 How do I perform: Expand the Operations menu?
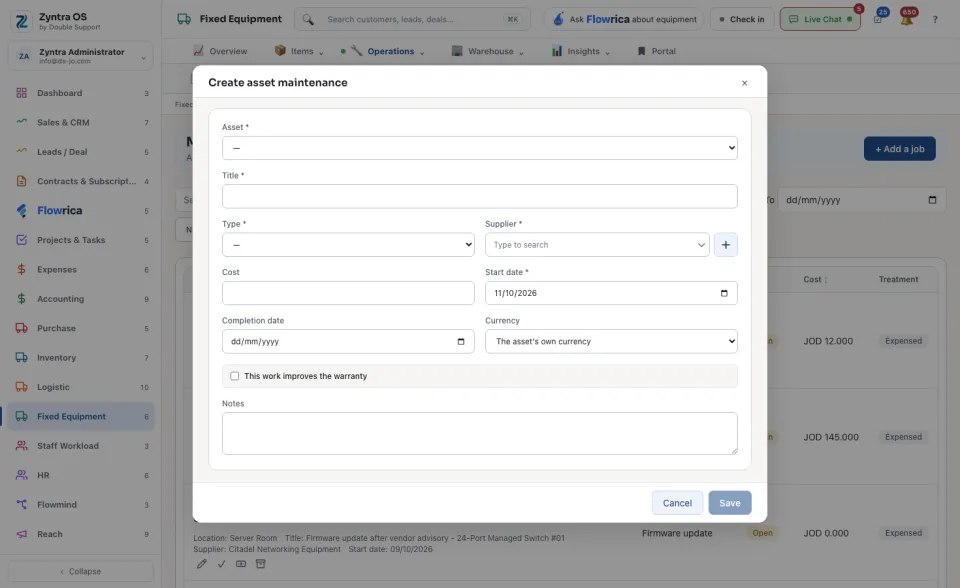pos(387,51)
